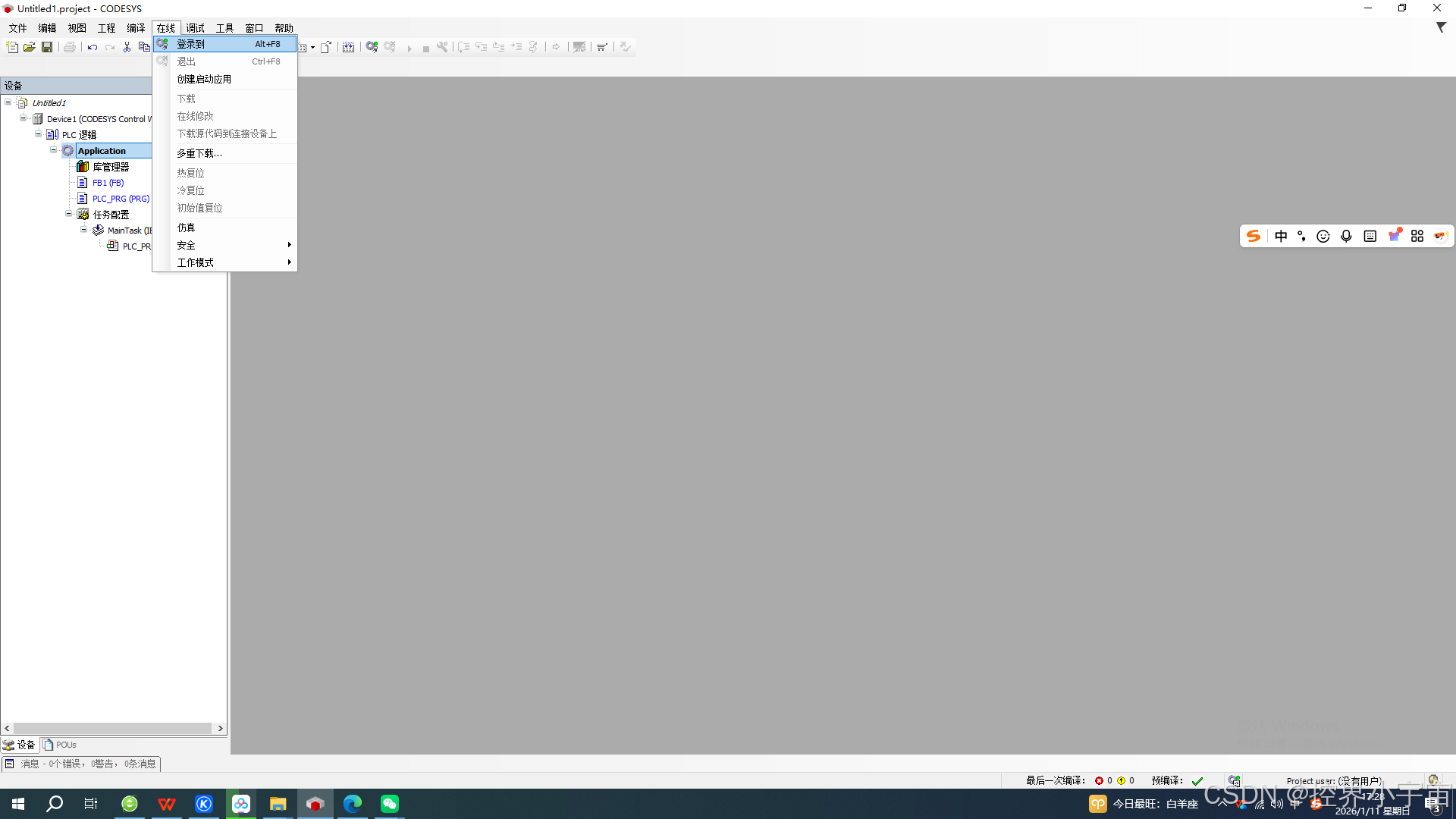Open the Edge browser in taskbar

[352, 804]
